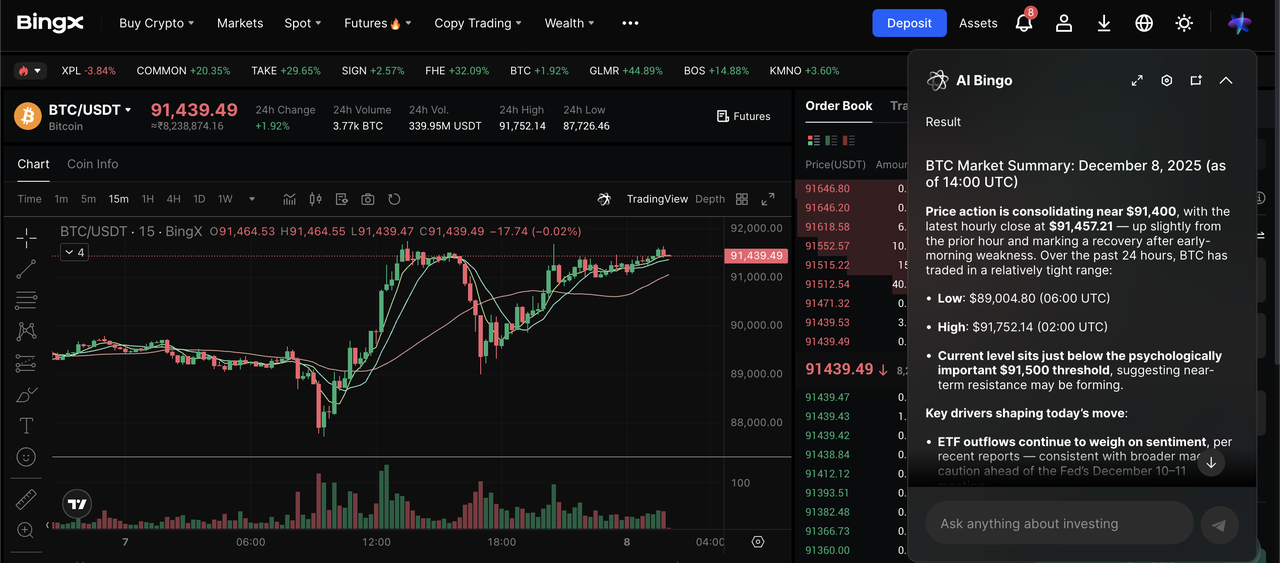
Task: Select the trend line drawing tool
Action: [27, 267]
